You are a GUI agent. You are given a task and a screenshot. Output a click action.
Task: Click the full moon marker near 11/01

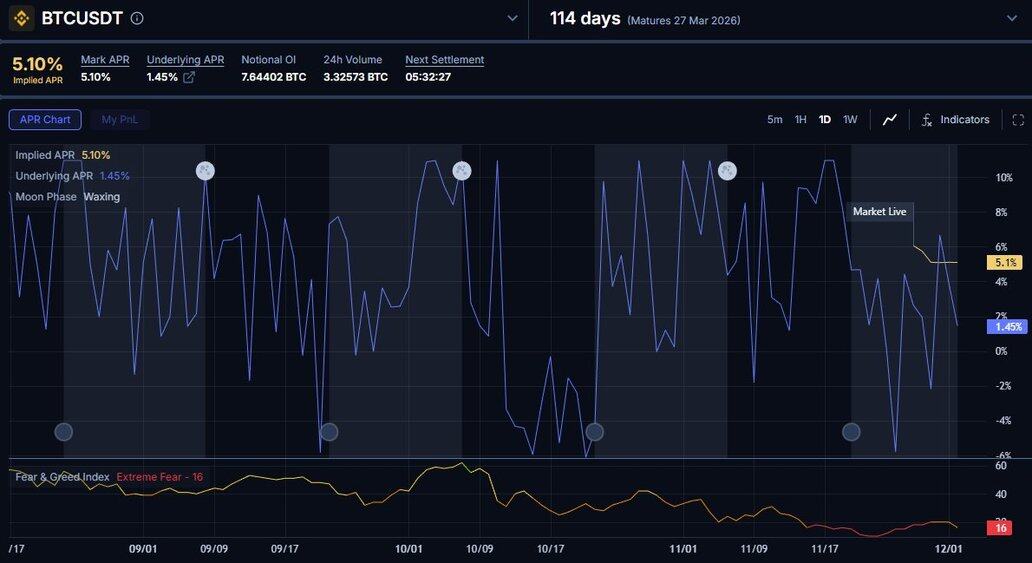tap(727, 171)
